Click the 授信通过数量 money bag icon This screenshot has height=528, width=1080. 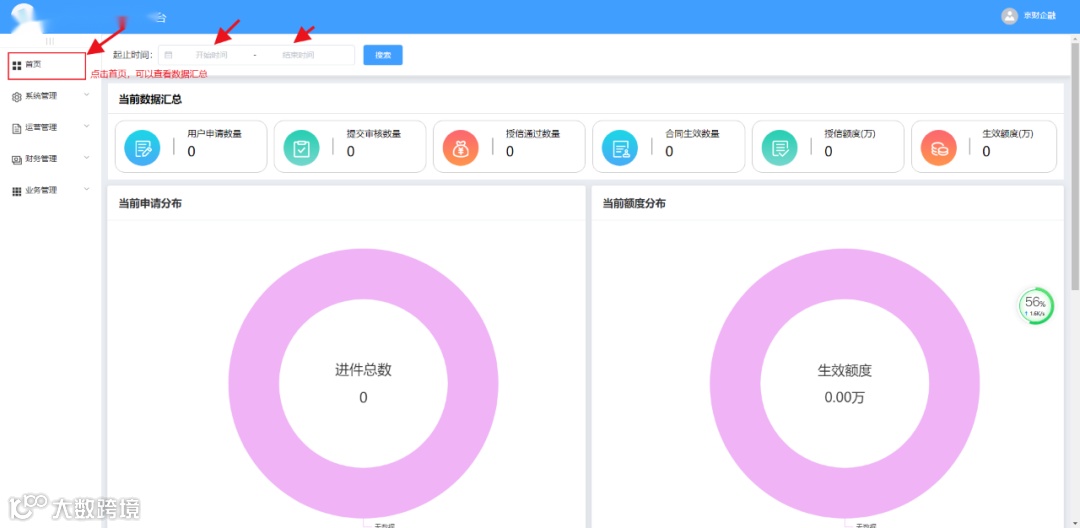(x=460, y=148)
